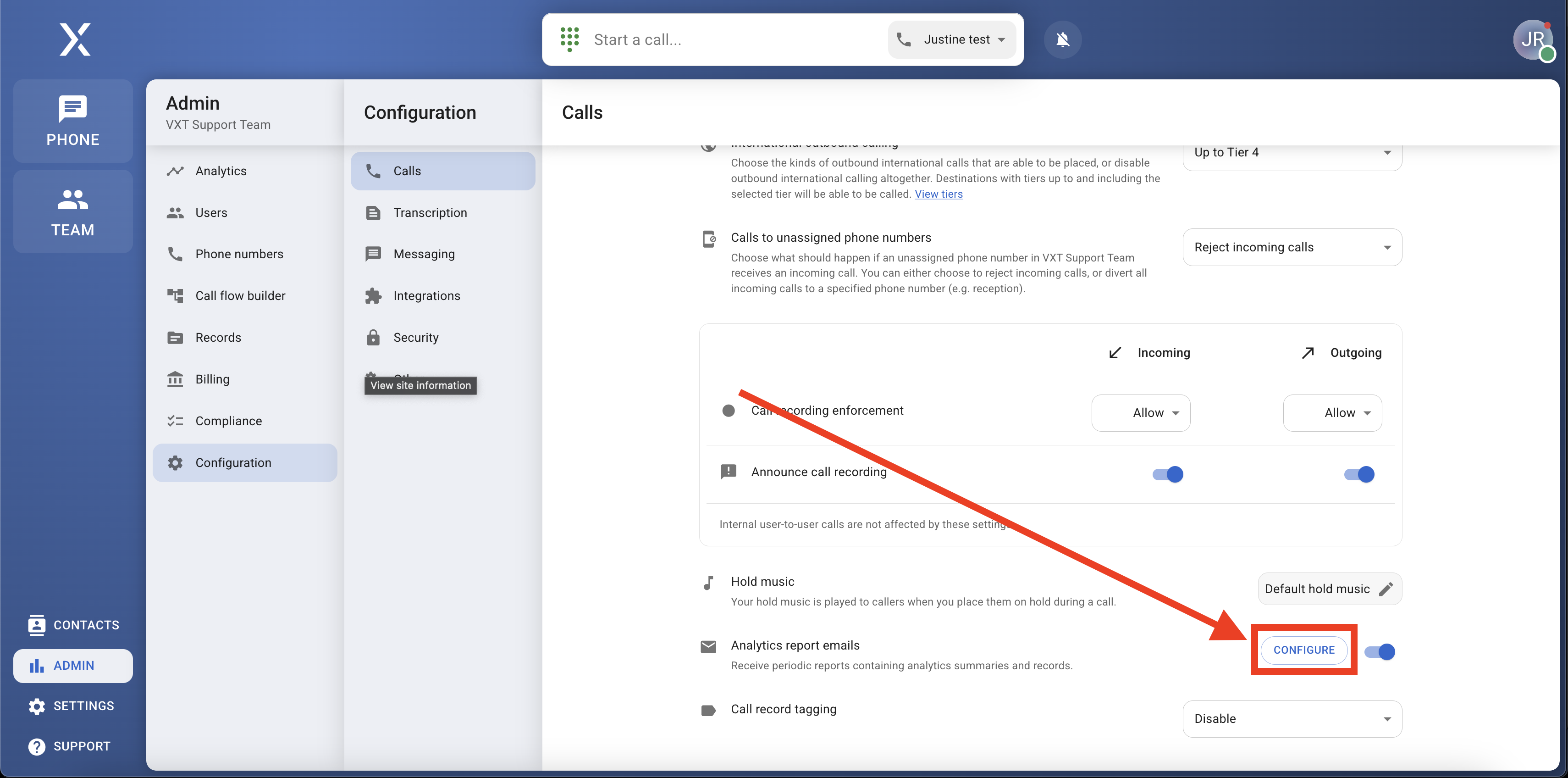
Task: Click the Phone numbers handset icon
Action: click(x=175, y=254)
